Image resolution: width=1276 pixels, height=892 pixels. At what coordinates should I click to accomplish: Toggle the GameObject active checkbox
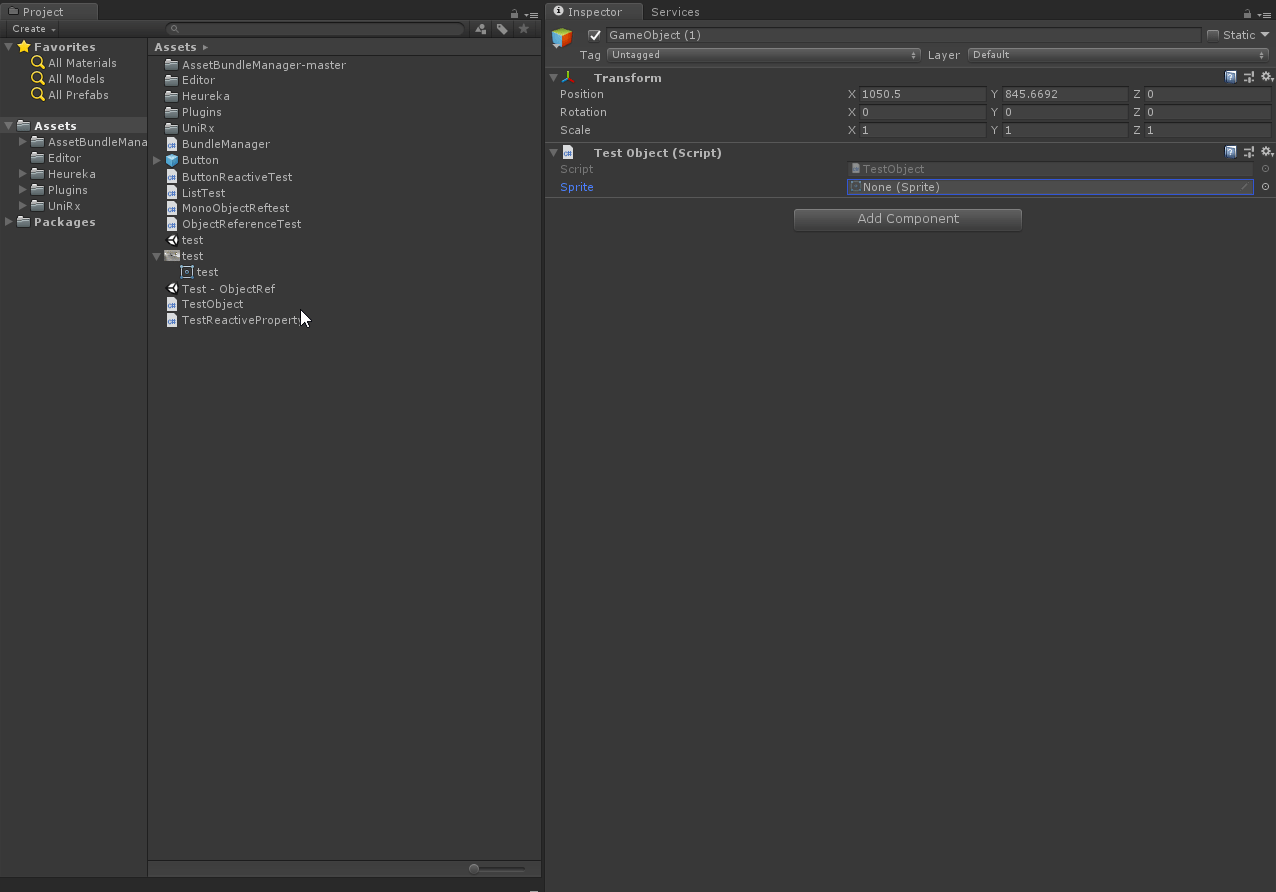[593, 34]
